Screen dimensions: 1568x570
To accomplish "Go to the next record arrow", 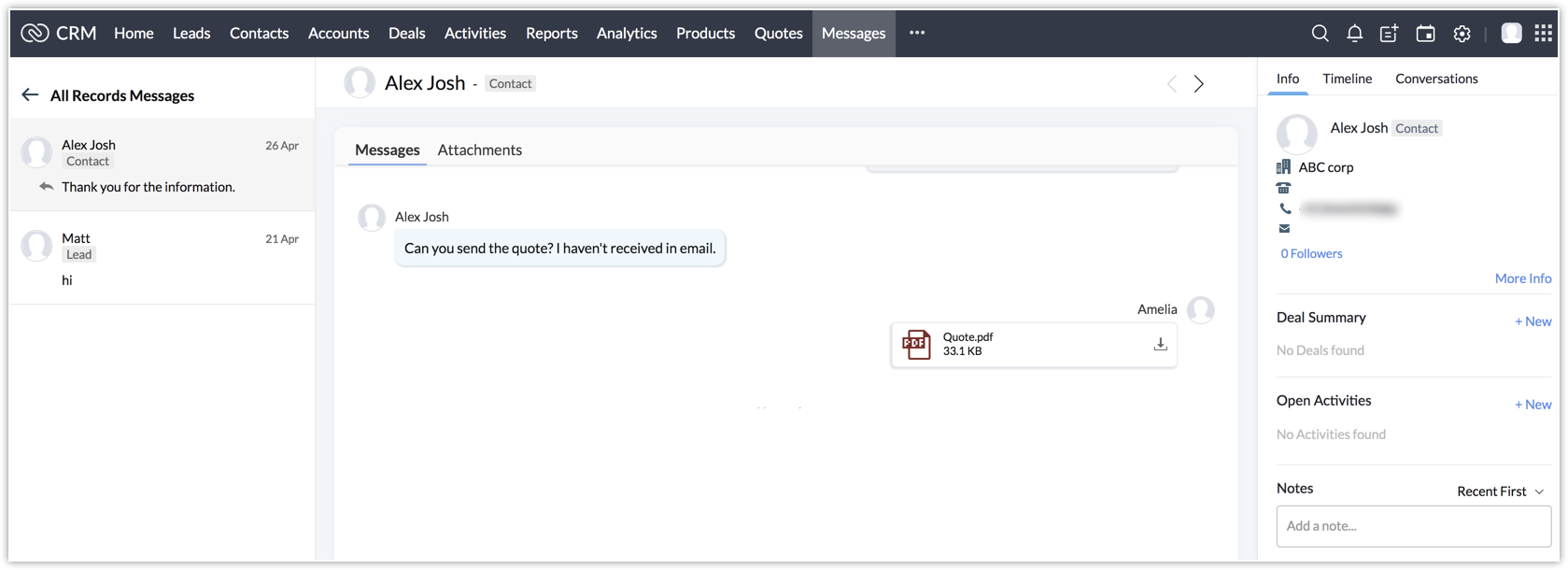I will click(1199, 84).
